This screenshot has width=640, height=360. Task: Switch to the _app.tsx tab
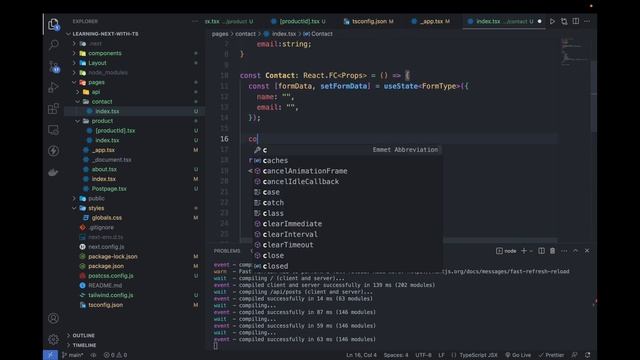431,21
